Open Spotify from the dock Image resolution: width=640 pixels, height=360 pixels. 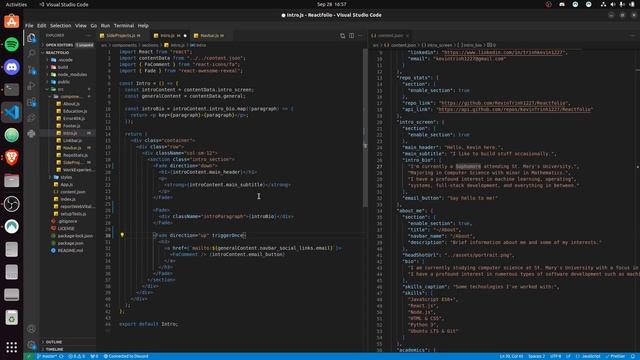[11, 44]
